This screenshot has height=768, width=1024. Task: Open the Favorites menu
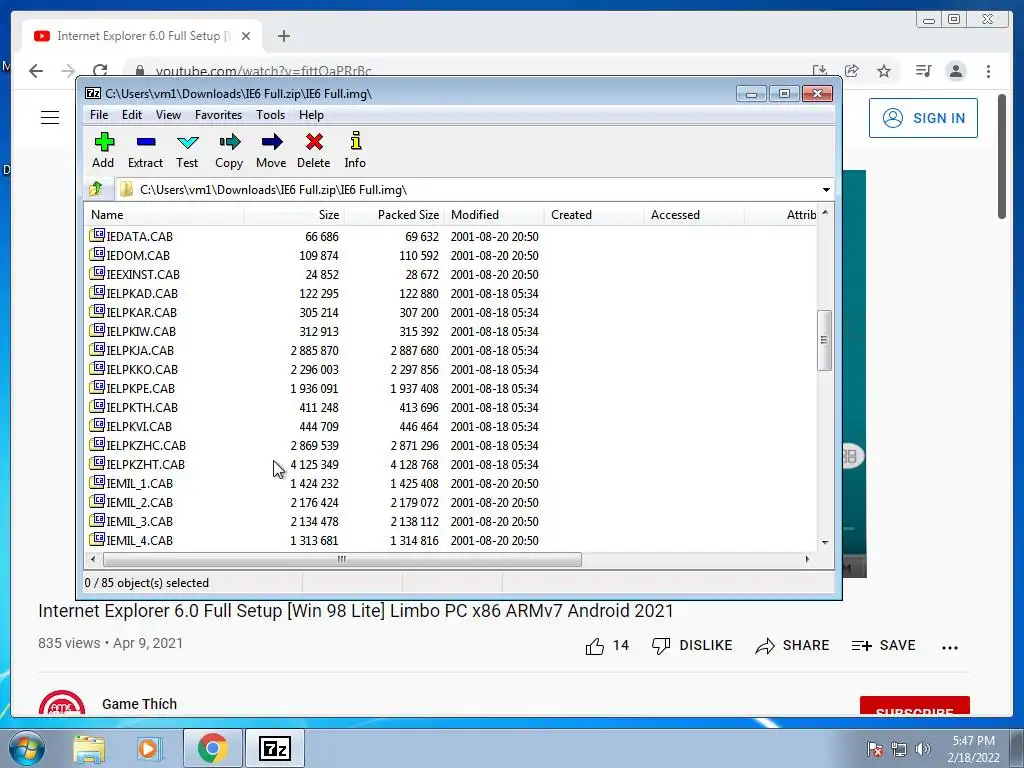[218, 115]
